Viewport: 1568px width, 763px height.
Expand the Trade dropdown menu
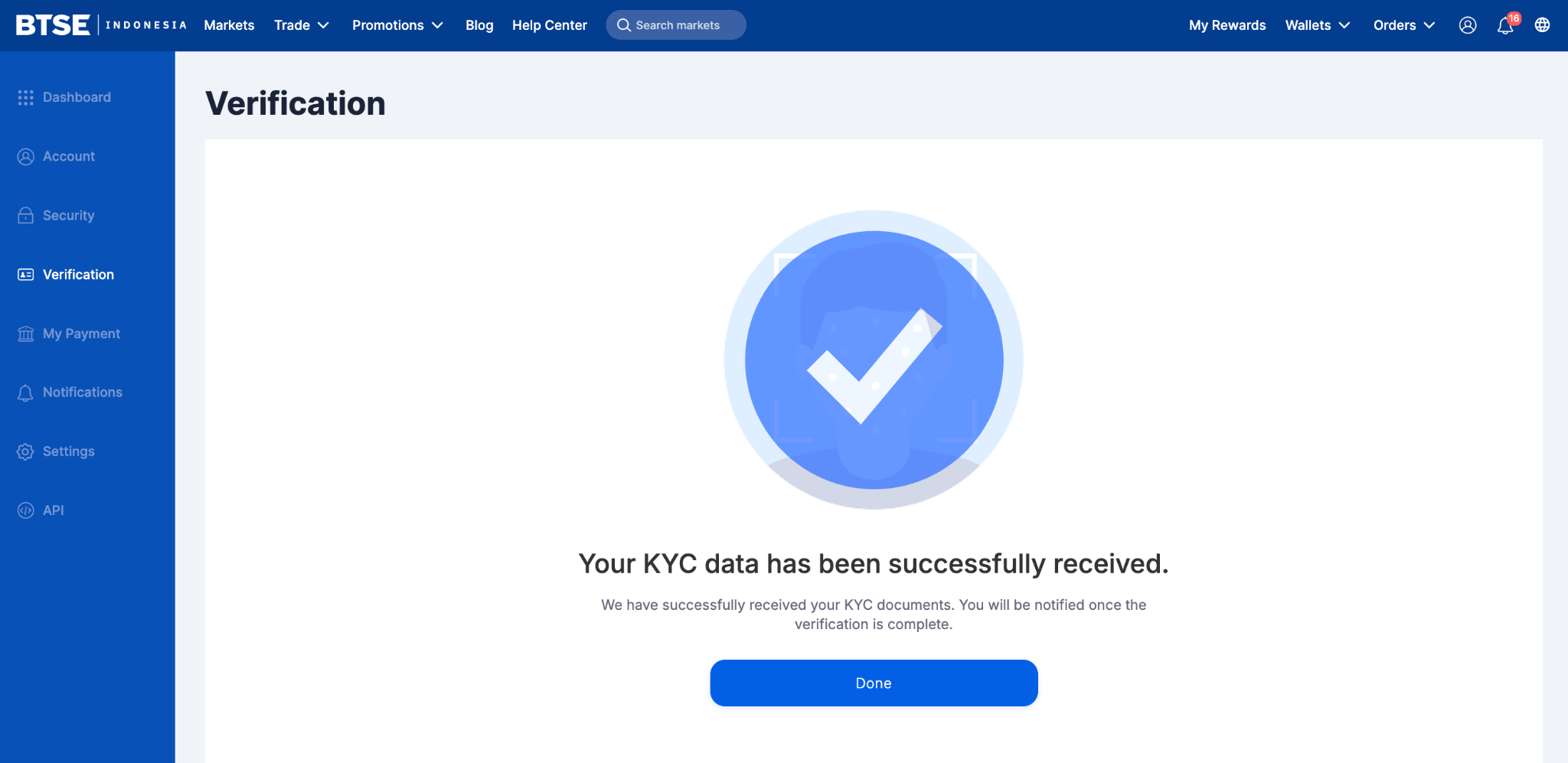pos(302,25)
